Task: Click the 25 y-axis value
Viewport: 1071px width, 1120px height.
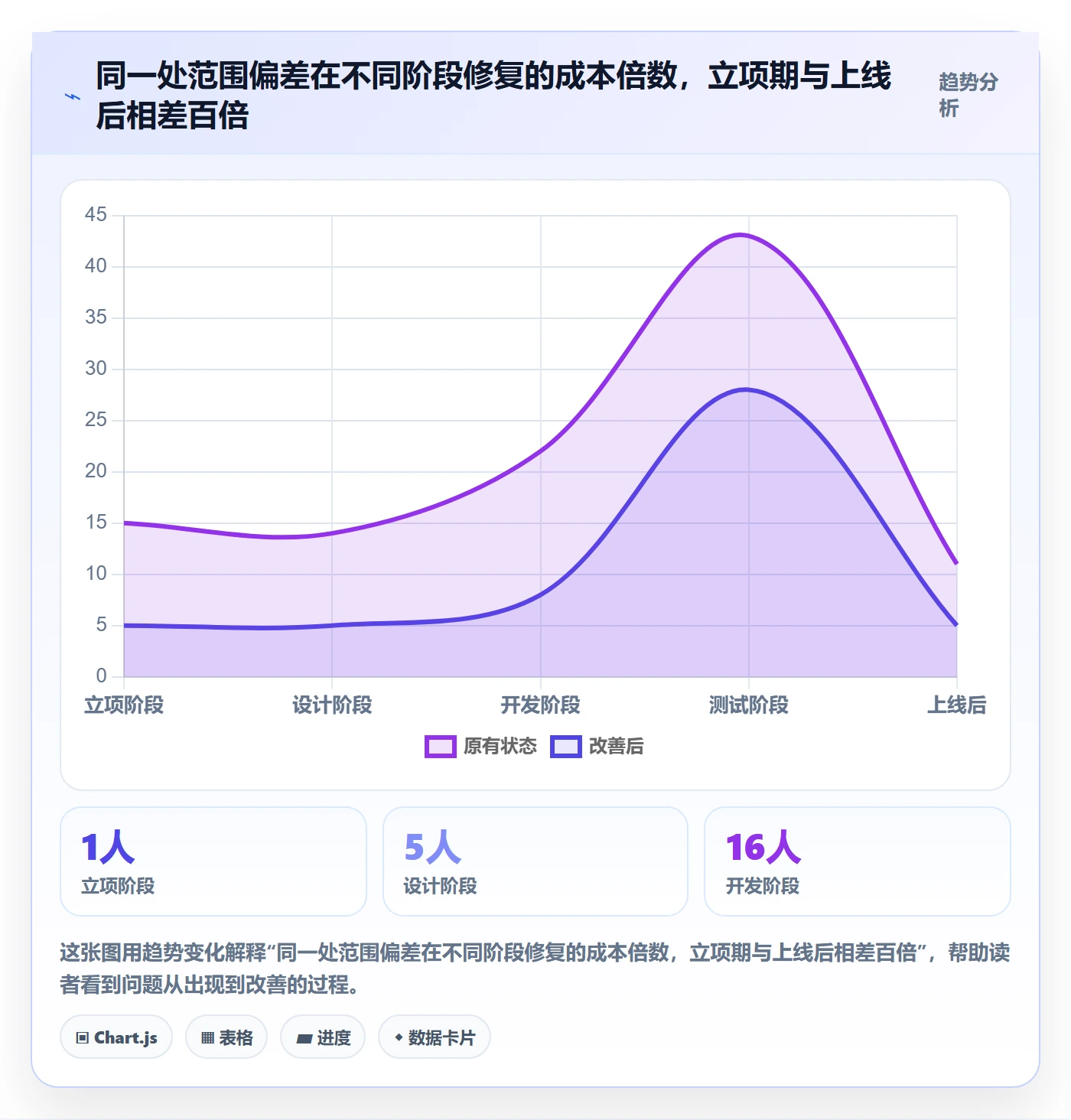Action: (x=96, y=420)
